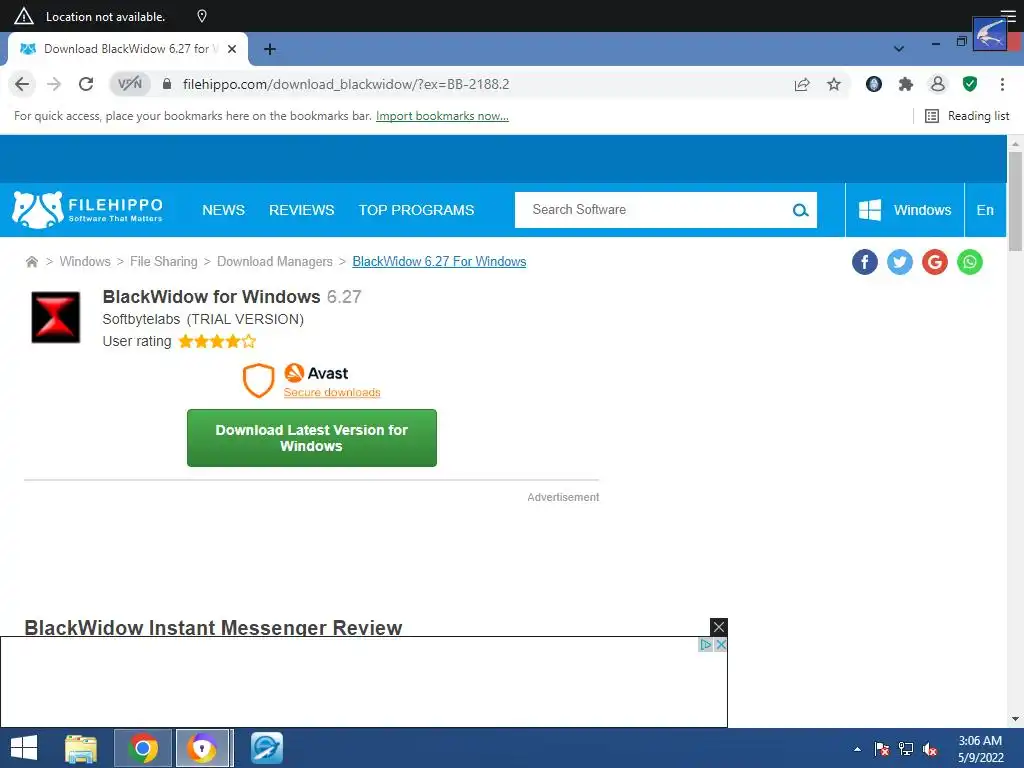This screenshot has height=768, width=1024.
Task: Go to home via breadcrumb house icon
Action: [31, 262]
